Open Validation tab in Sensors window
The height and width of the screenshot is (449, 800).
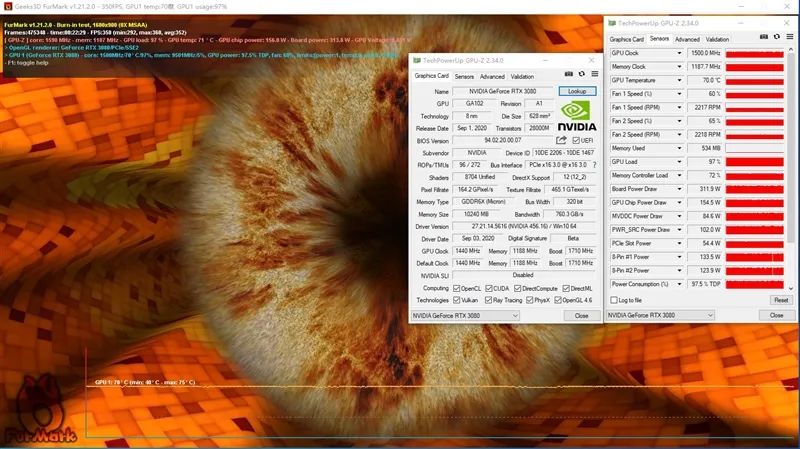point(717,39)
